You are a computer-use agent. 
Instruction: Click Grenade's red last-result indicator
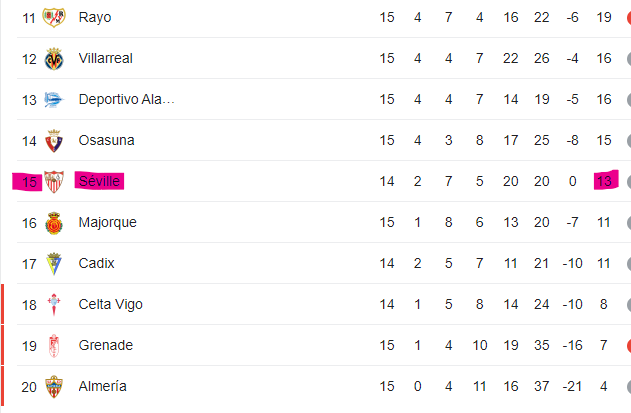(x=629, y=346)
